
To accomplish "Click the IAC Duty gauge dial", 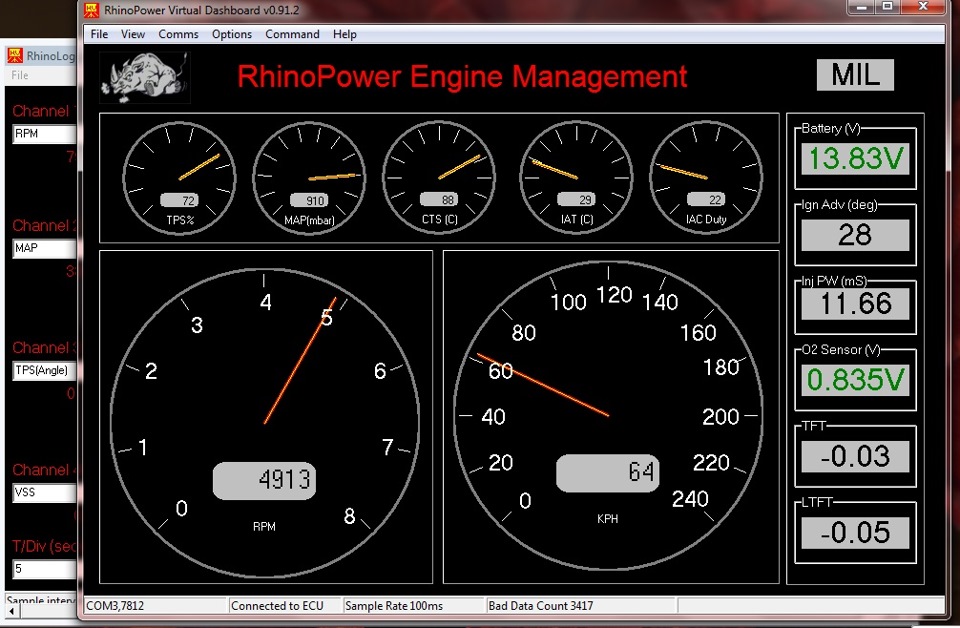I will 706,178.
